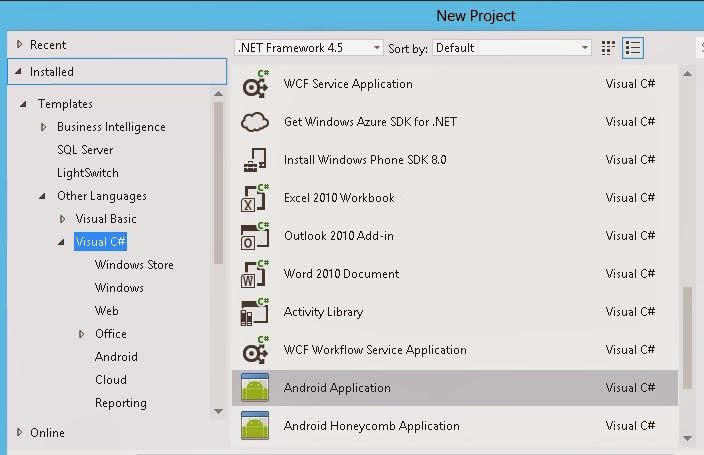Select 'Get Windows Azure SDK for .NET'
Image resolution: width=704 pixels, height=455 pixels.
(370, 122)
